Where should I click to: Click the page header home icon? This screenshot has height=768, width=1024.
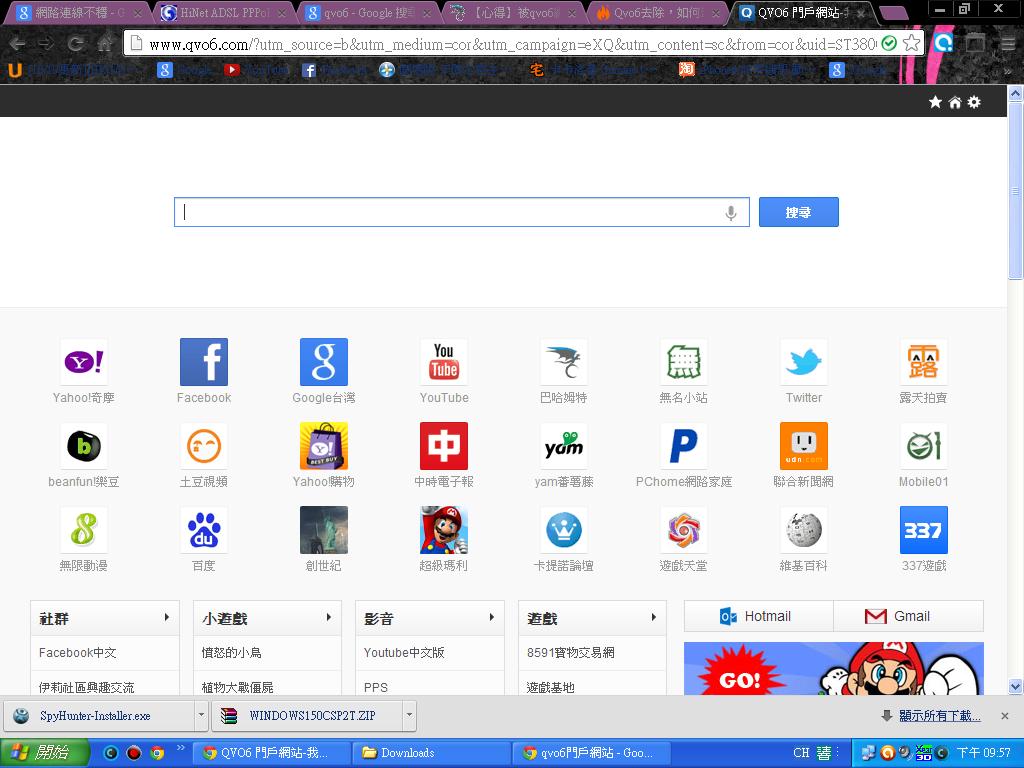pyautogui.click(x=955, y=102)
